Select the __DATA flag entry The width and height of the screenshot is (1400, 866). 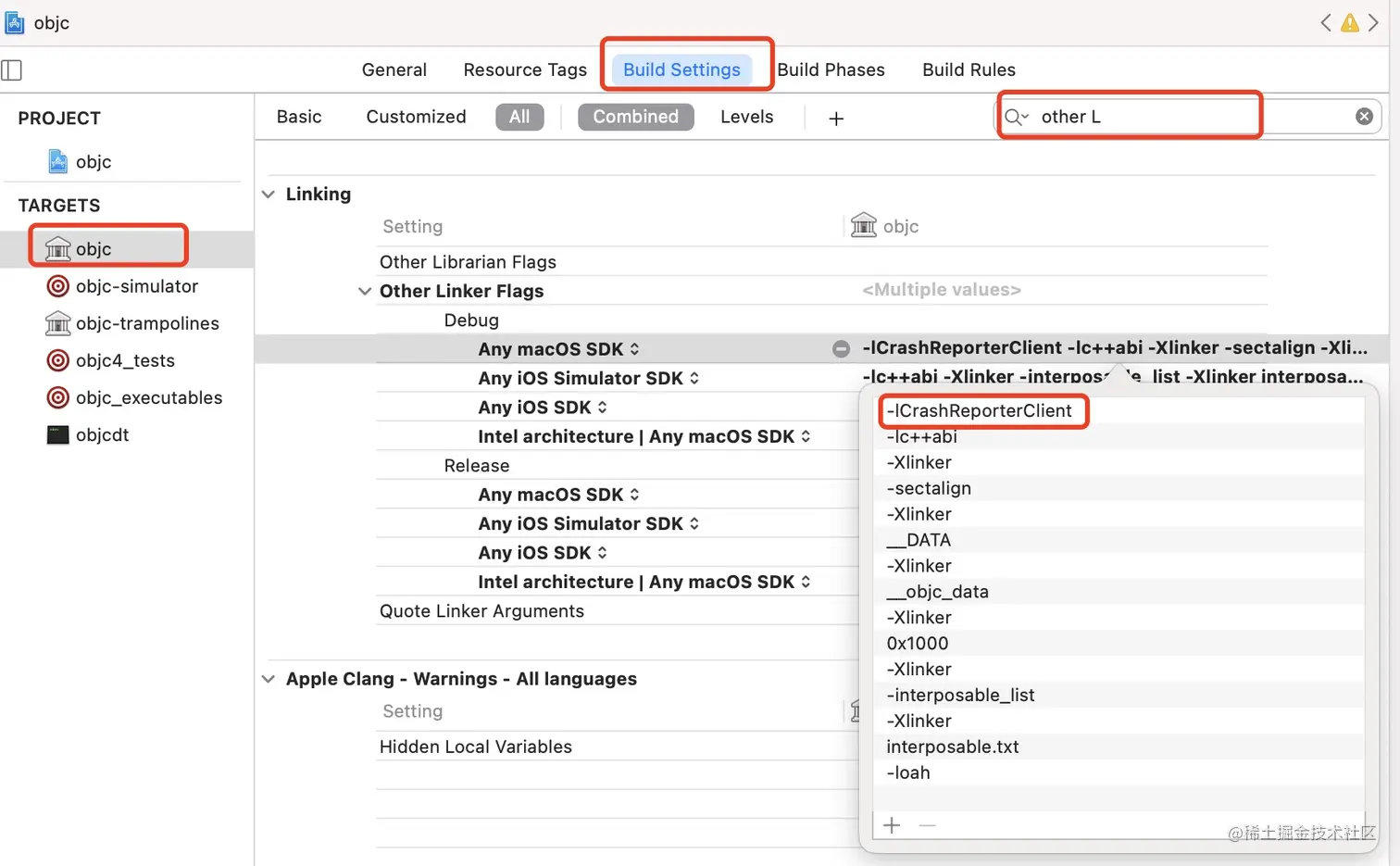1119,540
